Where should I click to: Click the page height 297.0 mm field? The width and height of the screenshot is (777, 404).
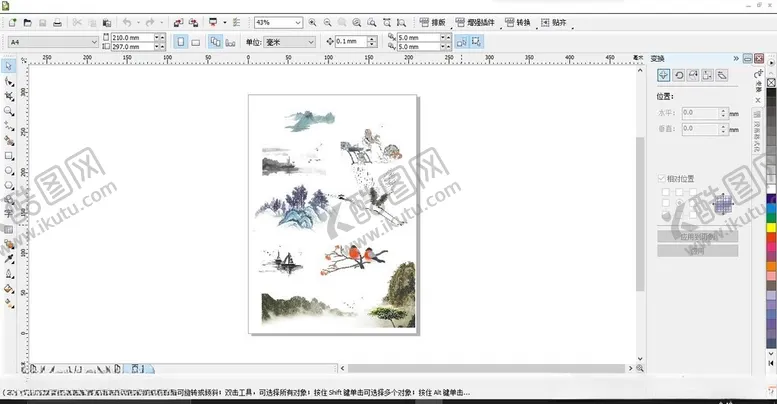[x=132, y=47]
